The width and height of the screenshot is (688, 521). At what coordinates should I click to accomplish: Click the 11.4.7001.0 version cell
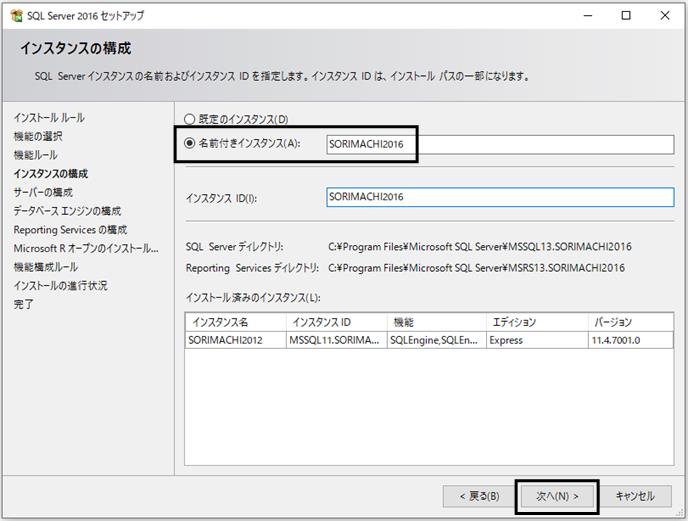tap(631, 340)
